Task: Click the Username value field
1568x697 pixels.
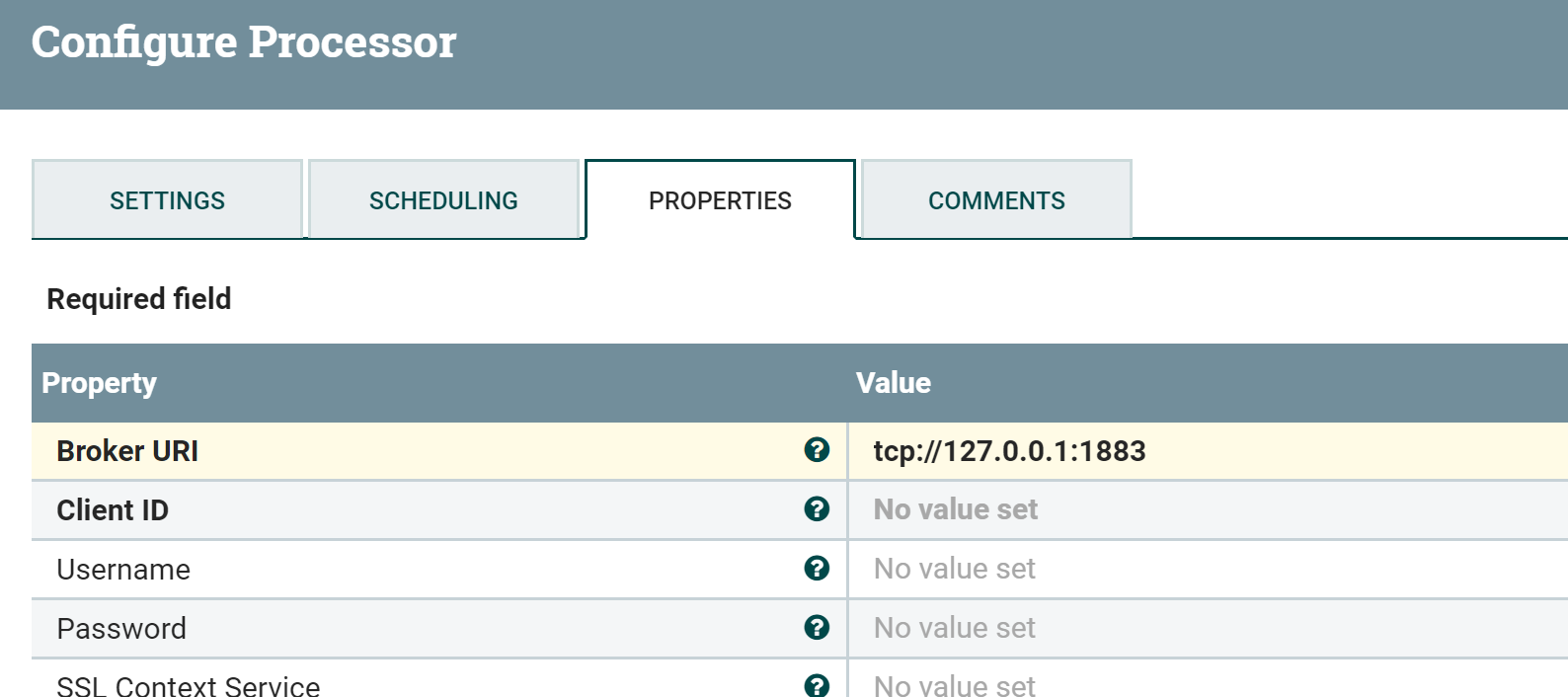Action: coord(954,569)
